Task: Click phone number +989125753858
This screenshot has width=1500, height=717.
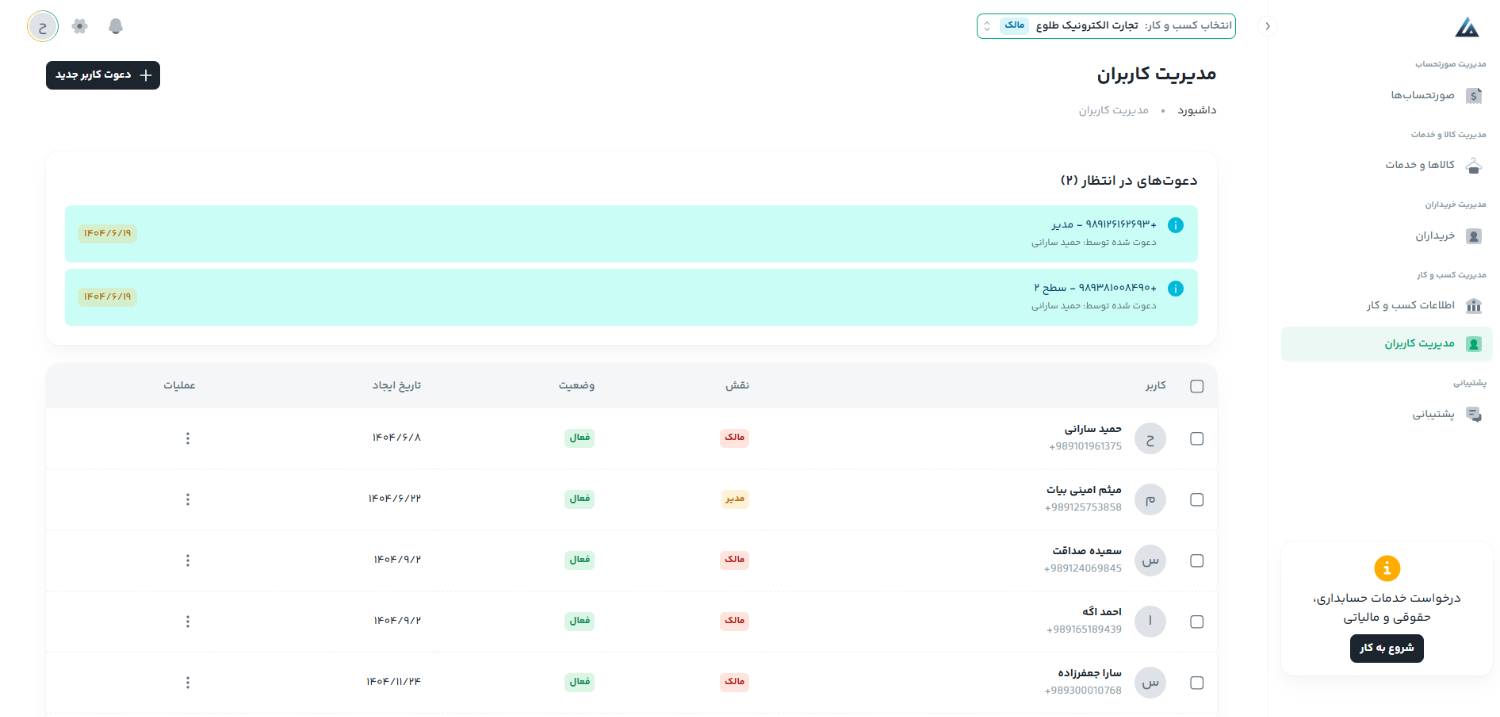Action: click(x=1083, y=508)
